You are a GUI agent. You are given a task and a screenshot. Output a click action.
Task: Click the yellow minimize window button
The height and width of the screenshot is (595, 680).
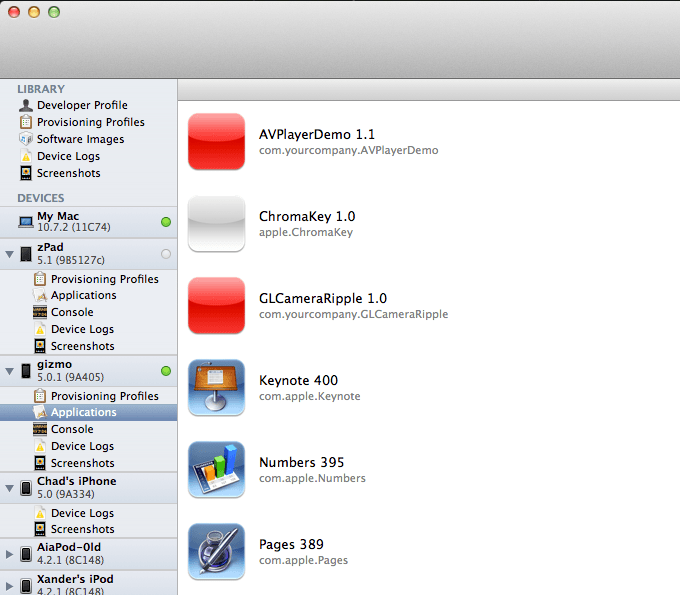pos(34,12)
